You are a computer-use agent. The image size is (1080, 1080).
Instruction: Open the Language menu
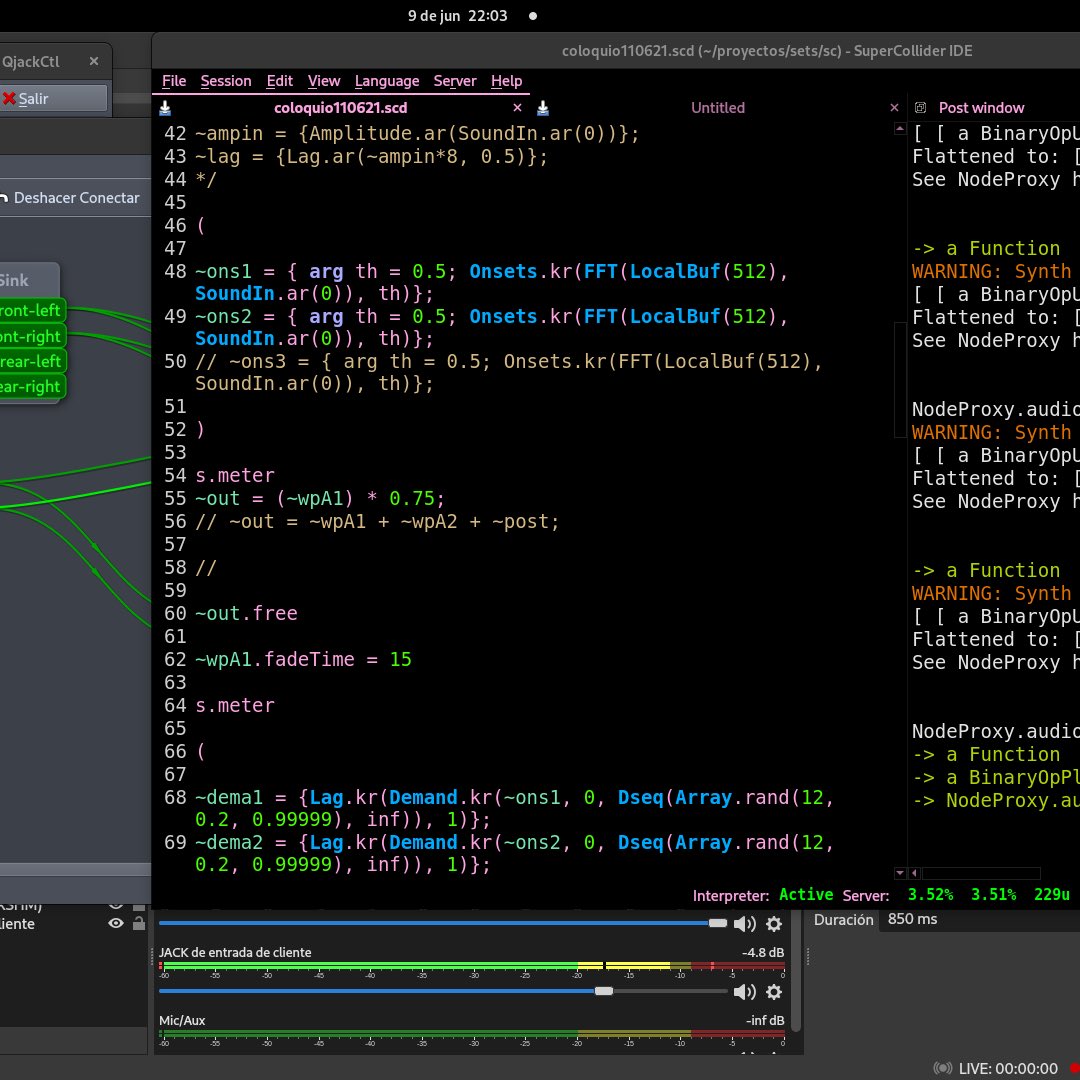(x=387, y=81)
